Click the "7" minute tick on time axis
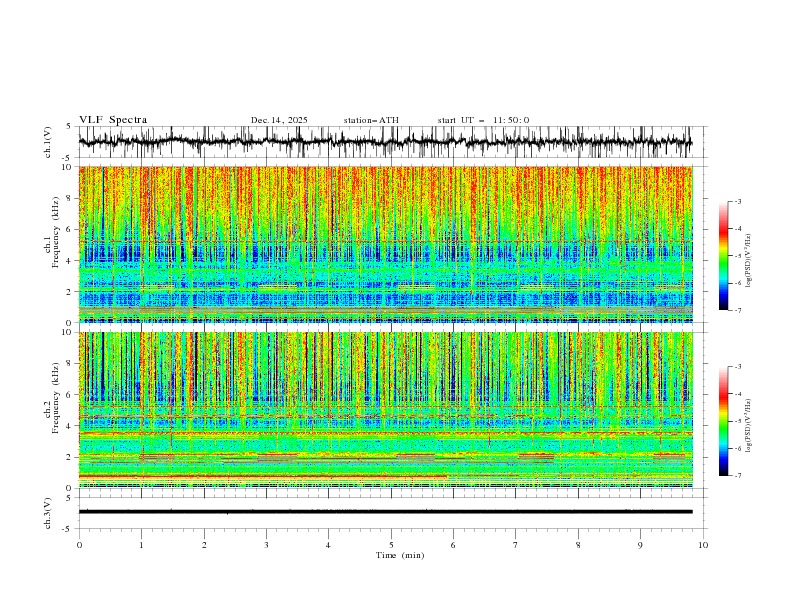This screenshot has width=792, height=612. tap(516, 545)
